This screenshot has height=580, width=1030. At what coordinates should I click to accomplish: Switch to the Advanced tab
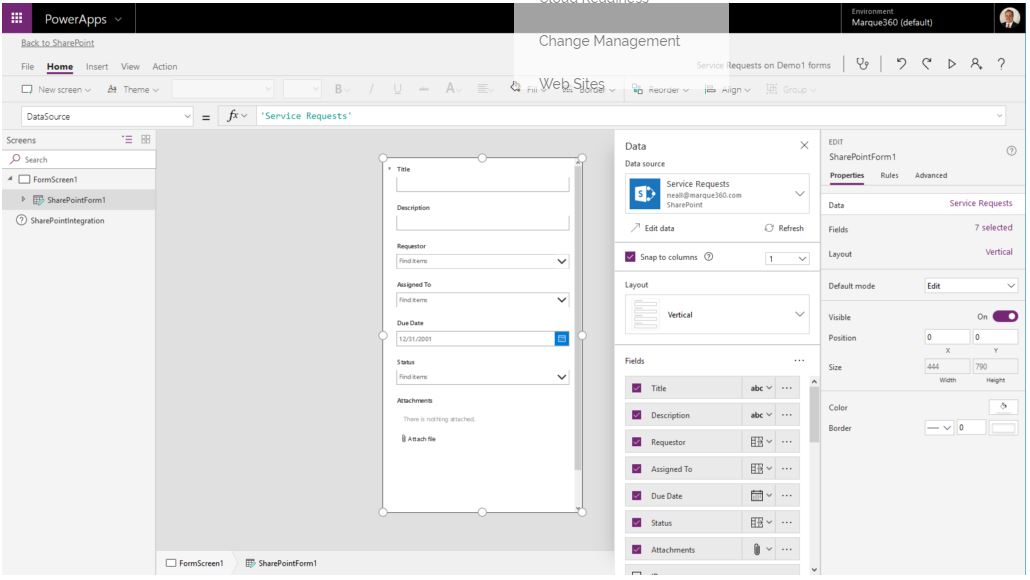[x=931, y=175]
